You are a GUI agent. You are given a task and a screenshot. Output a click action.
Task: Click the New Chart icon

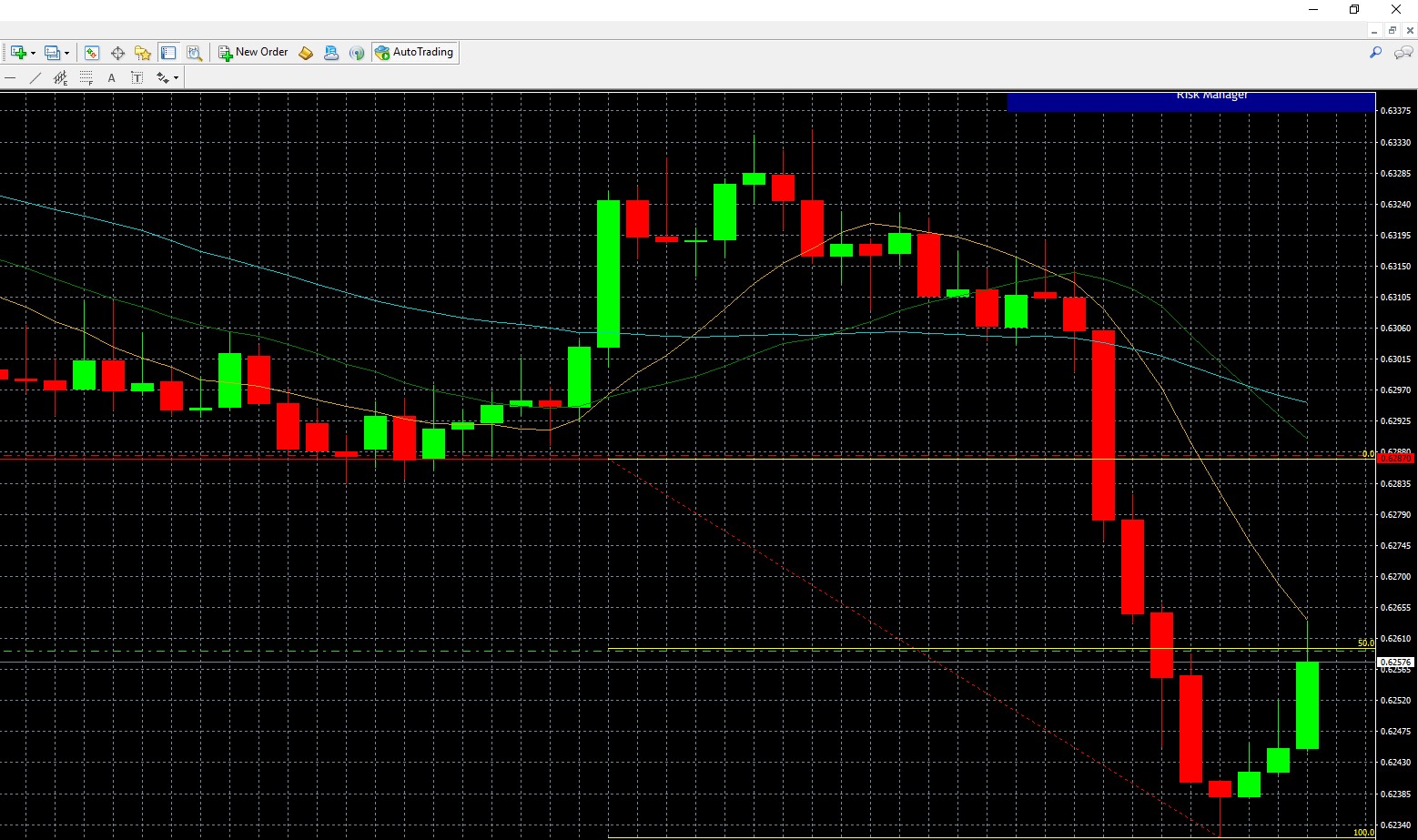tap(17, 53)
